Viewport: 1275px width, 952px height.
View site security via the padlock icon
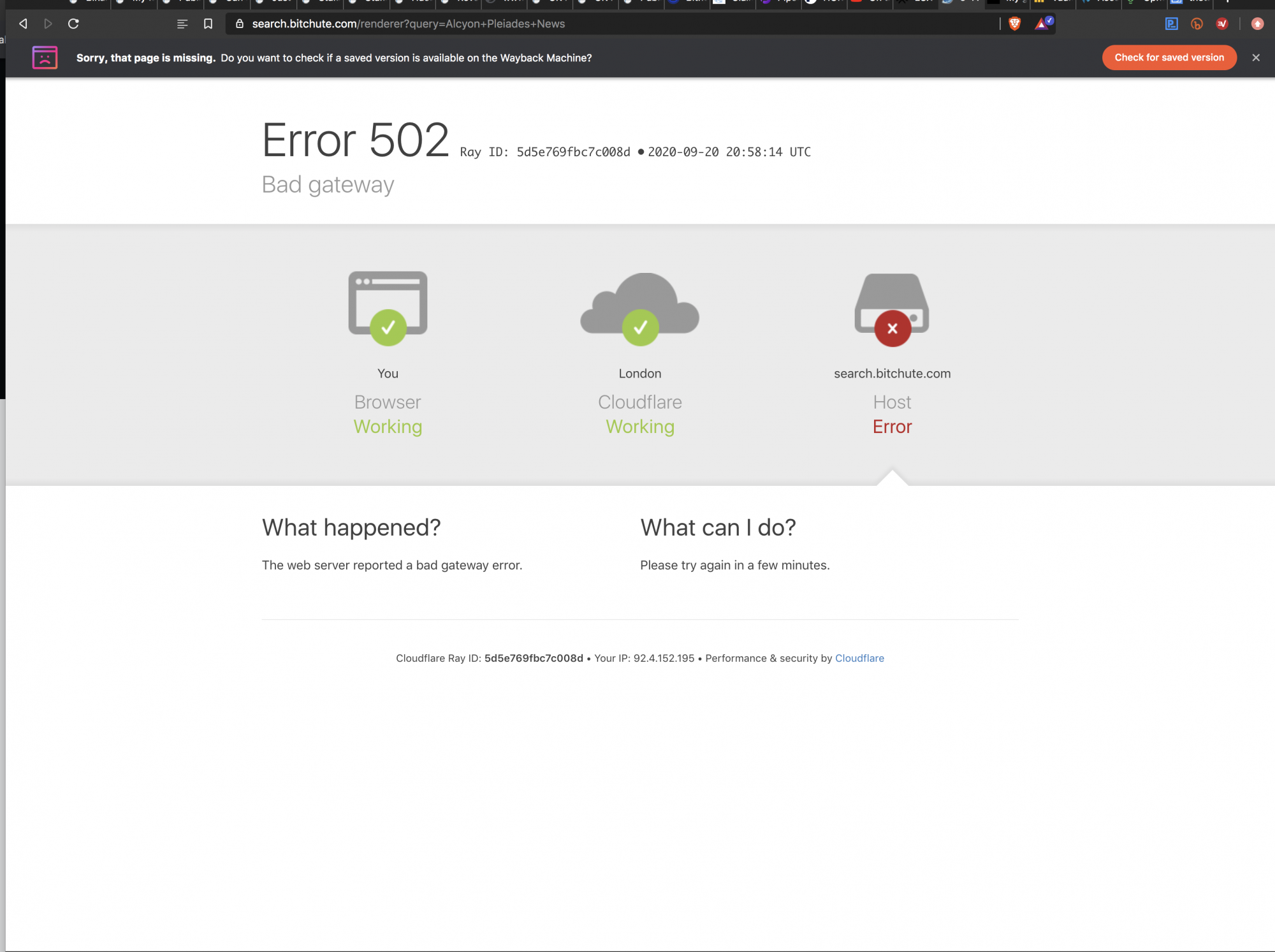coord(240,24)
